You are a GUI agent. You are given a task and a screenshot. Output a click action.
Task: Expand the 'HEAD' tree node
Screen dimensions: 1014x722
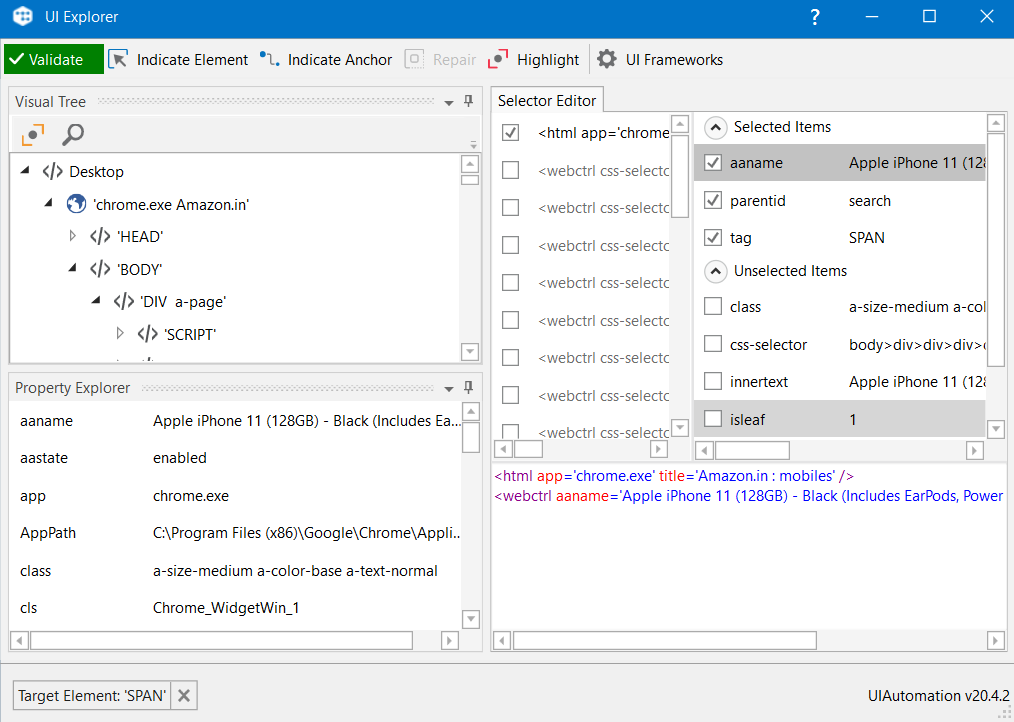click(72, 236)
